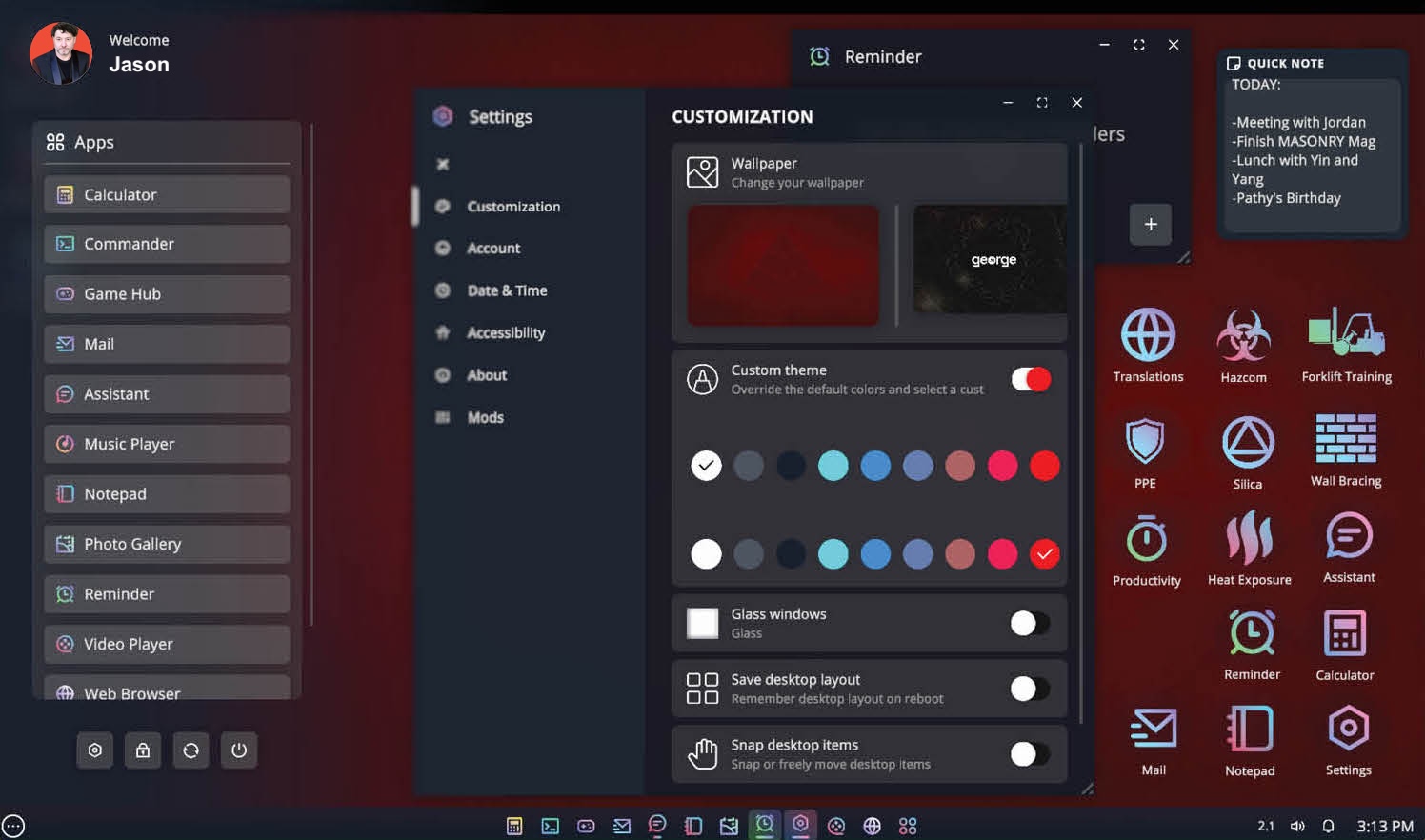Click the notification bell in taskbar

click(1328, 826)
